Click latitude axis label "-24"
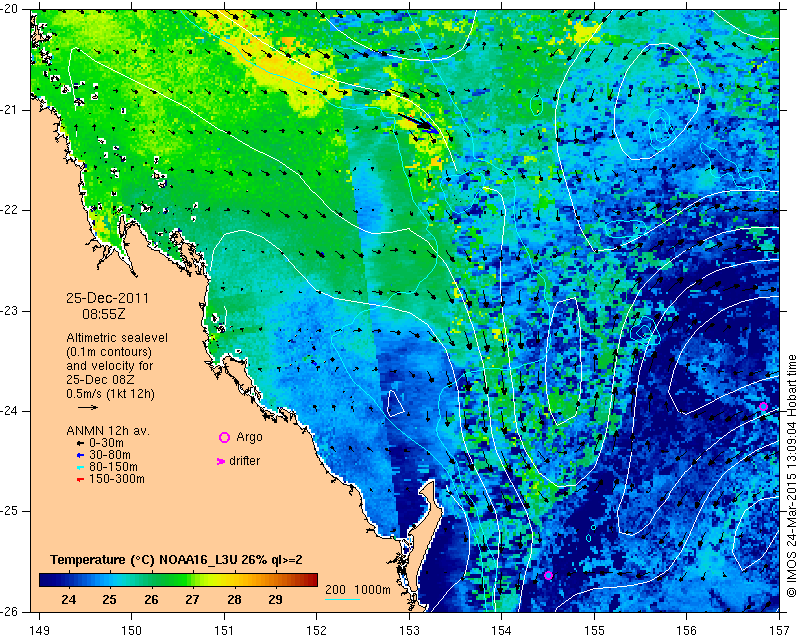800x640 pixels. (10, 411)
